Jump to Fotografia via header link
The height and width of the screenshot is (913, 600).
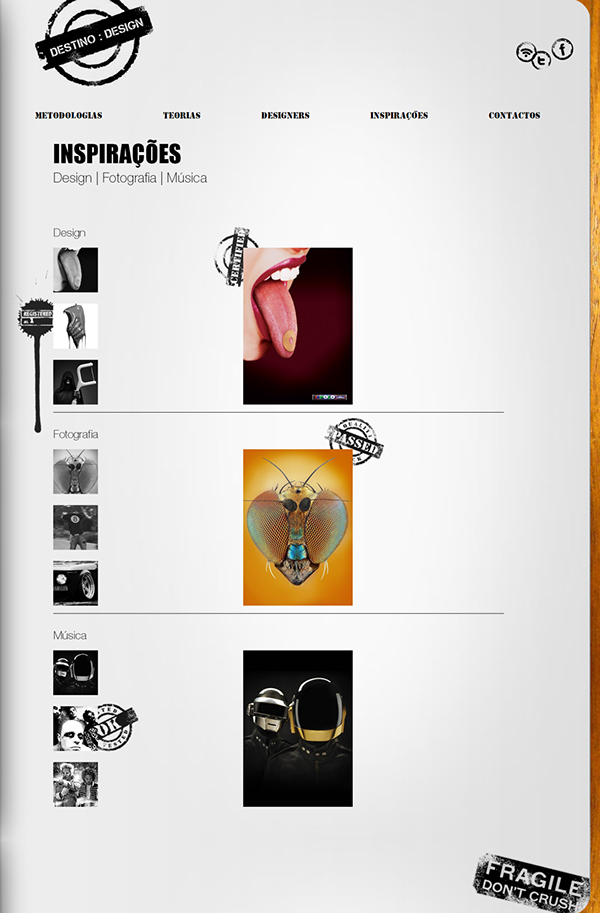click(129, 178)
